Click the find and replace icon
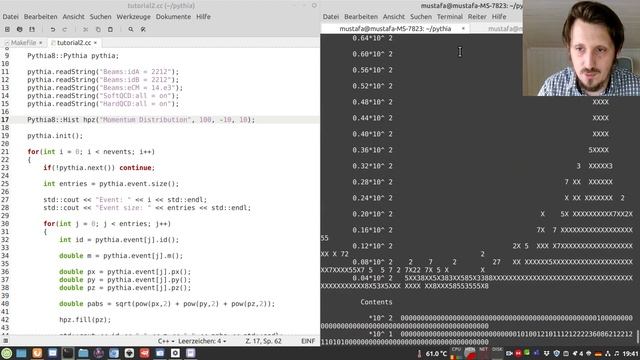 pyautogui.click(x=143, y=29)
